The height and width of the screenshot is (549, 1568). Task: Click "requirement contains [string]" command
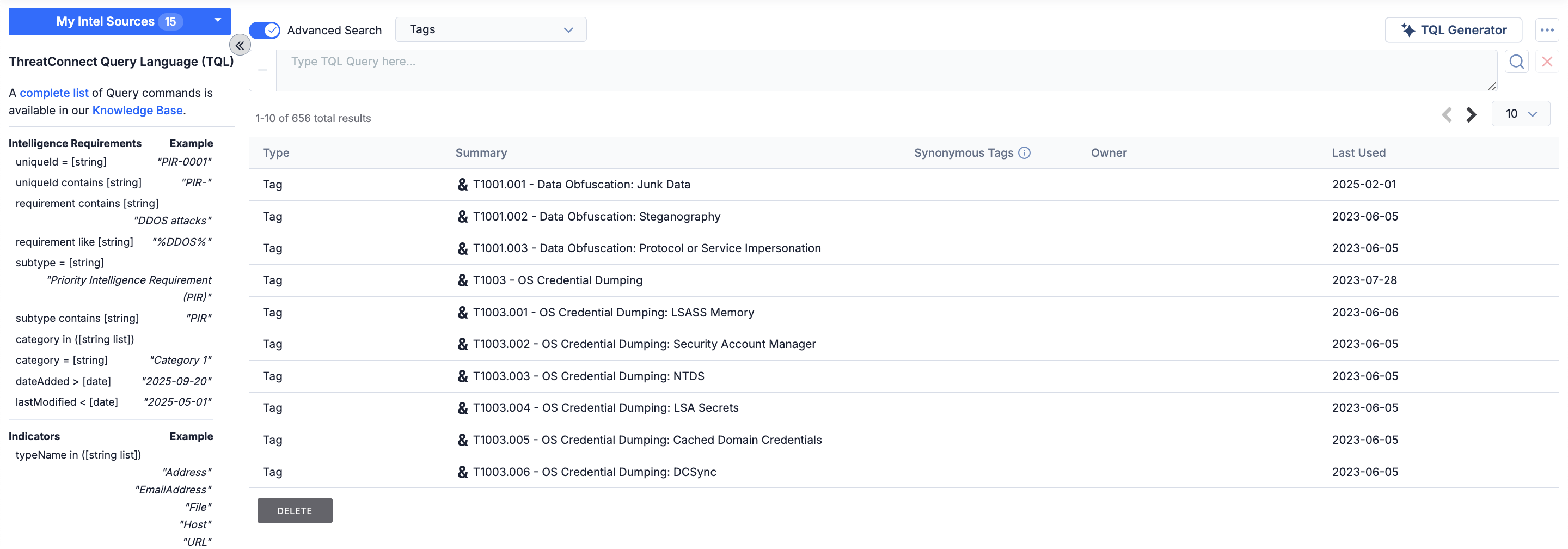pyautogui.click(x=87, y=203)
